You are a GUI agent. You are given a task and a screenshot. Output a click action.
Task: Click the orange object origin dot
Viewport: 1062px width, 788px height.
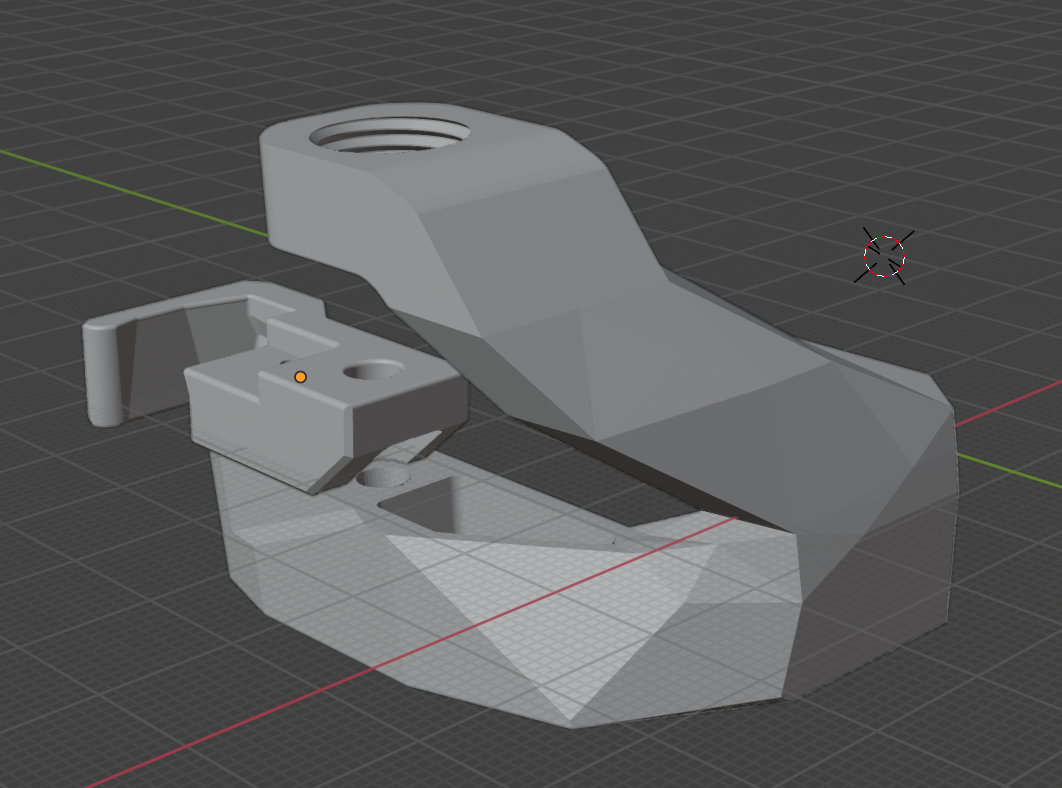coord(301,377)
